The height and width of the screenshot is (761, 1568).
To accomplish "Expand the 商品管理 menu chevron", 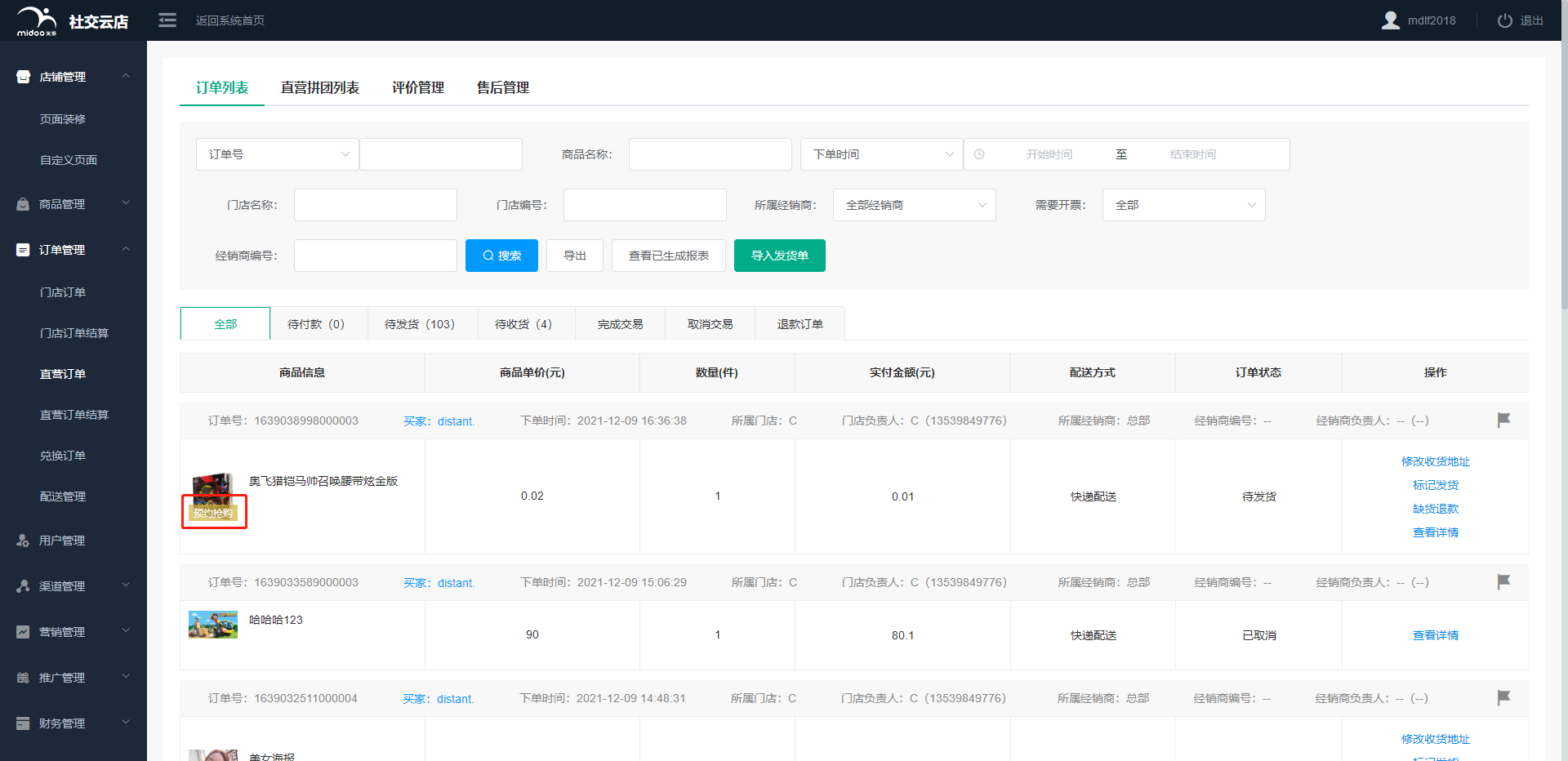I will click(x=126, y=203).
